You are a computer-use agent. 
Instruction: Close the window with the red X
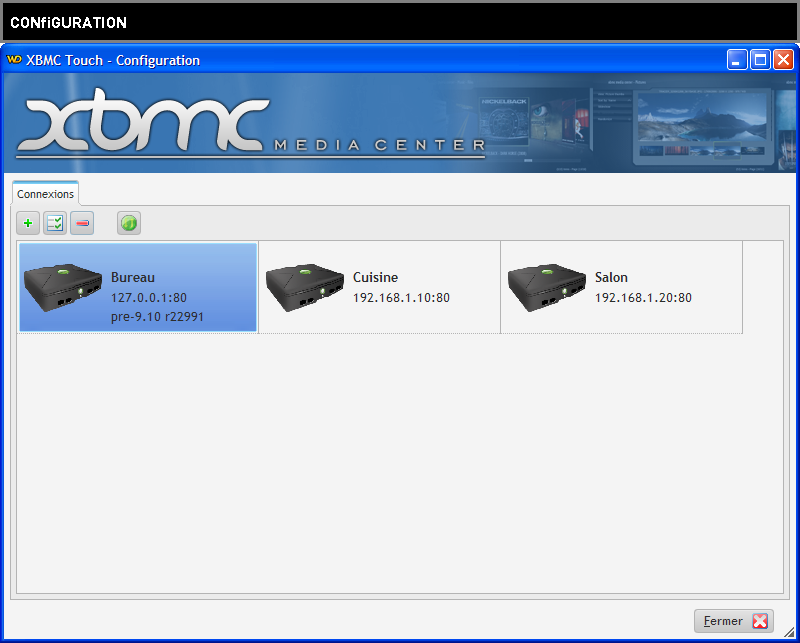coord(783,60)
